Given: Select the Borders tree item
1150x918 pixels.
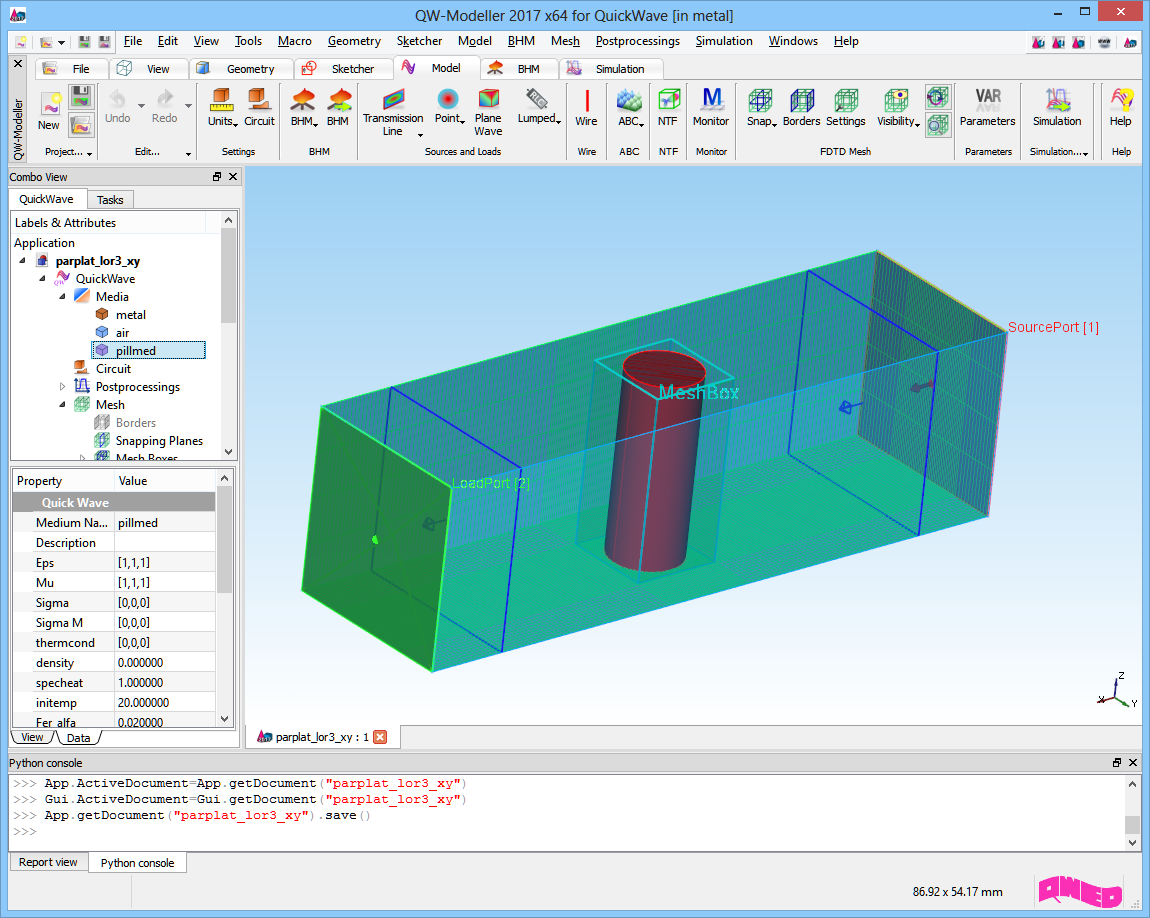Looking at the screenshot, I should [x=135, y=423].
